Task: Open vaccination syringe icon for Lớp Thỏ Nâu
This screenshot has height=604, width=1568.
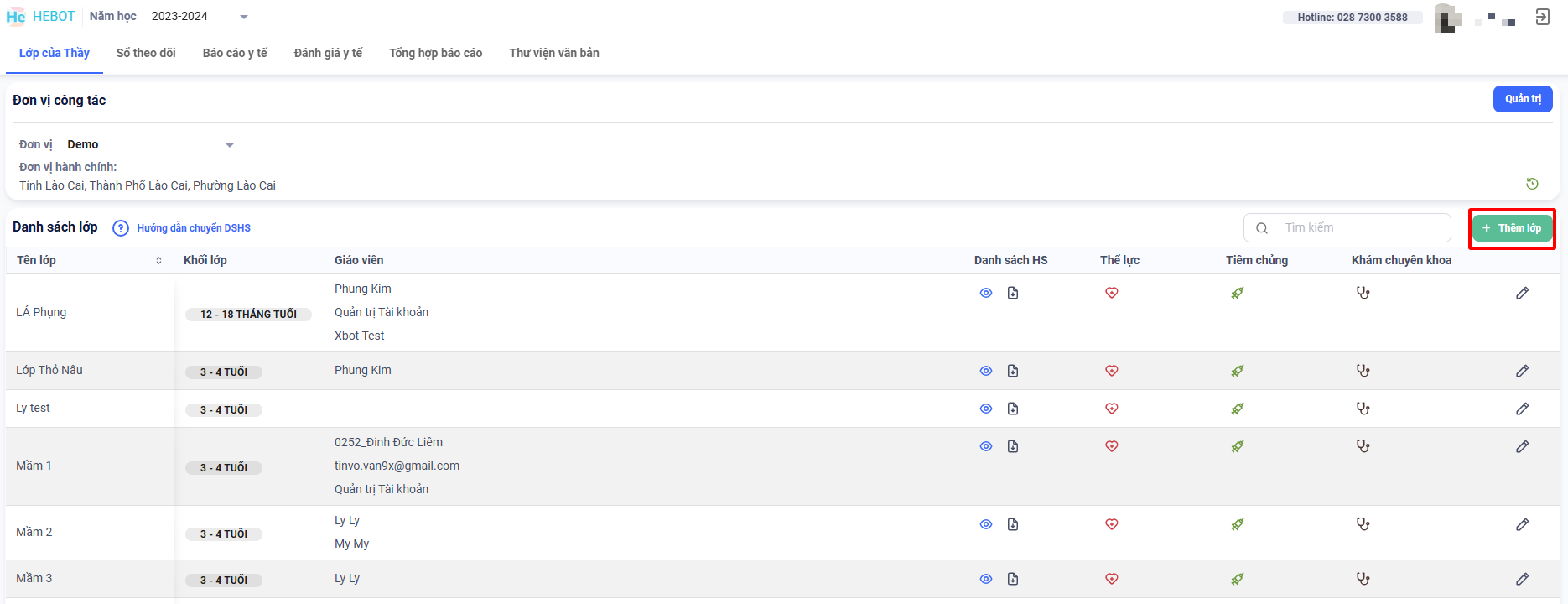Action: (1237, 371)
